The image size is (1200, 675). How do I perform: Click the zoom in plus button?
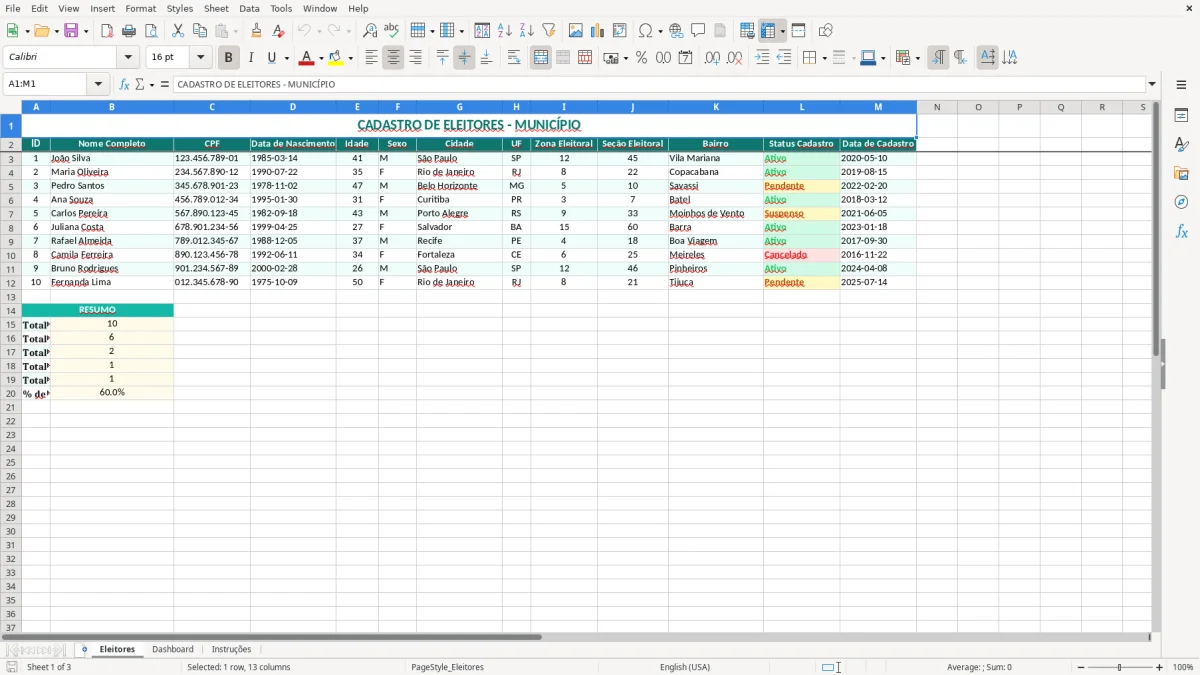click(1160, 667)
